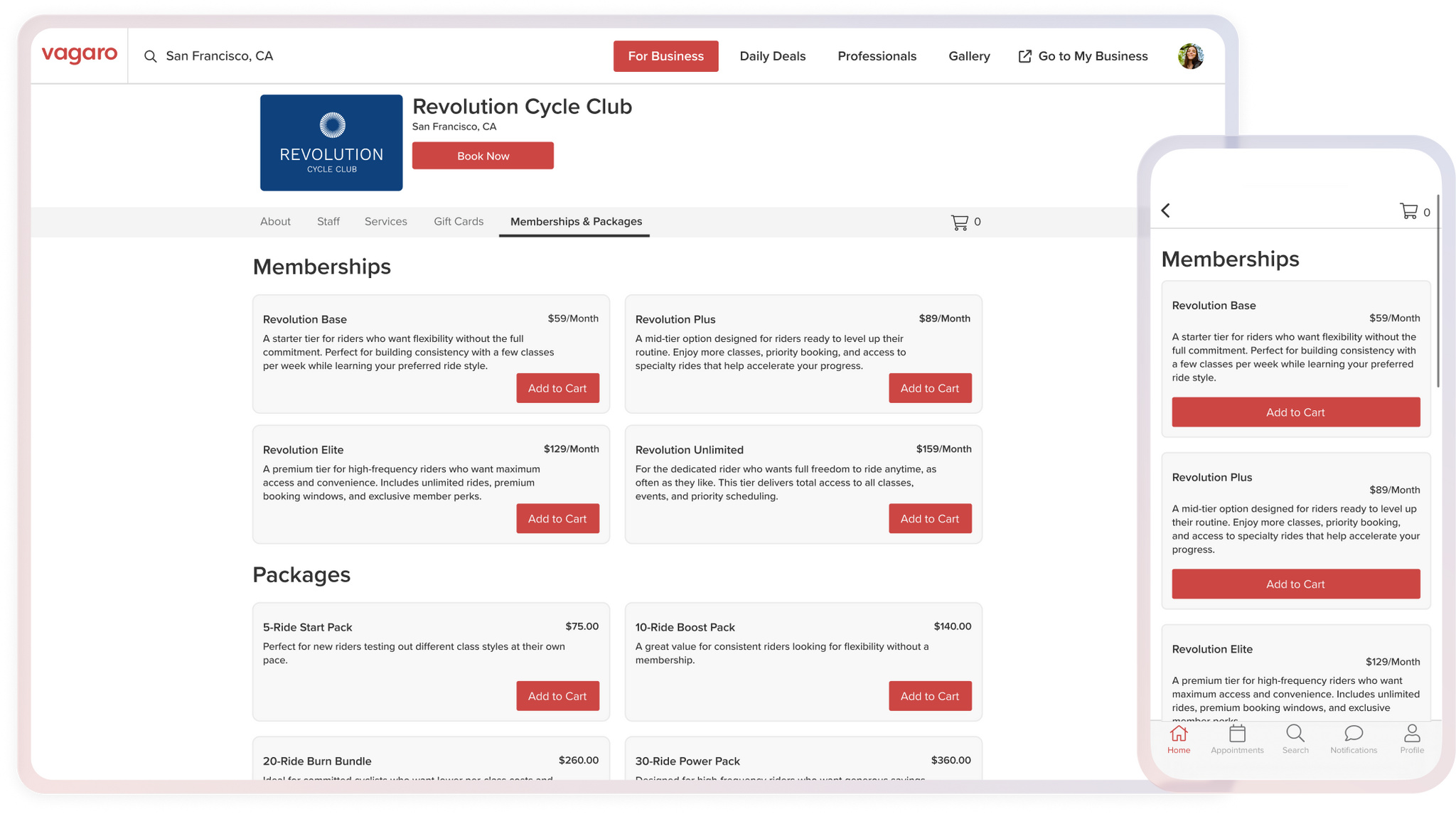Viewport: 1456px width, 814px height.
Task: Open the mobile shopping cart icon
Action: (x=1408, y=211)
